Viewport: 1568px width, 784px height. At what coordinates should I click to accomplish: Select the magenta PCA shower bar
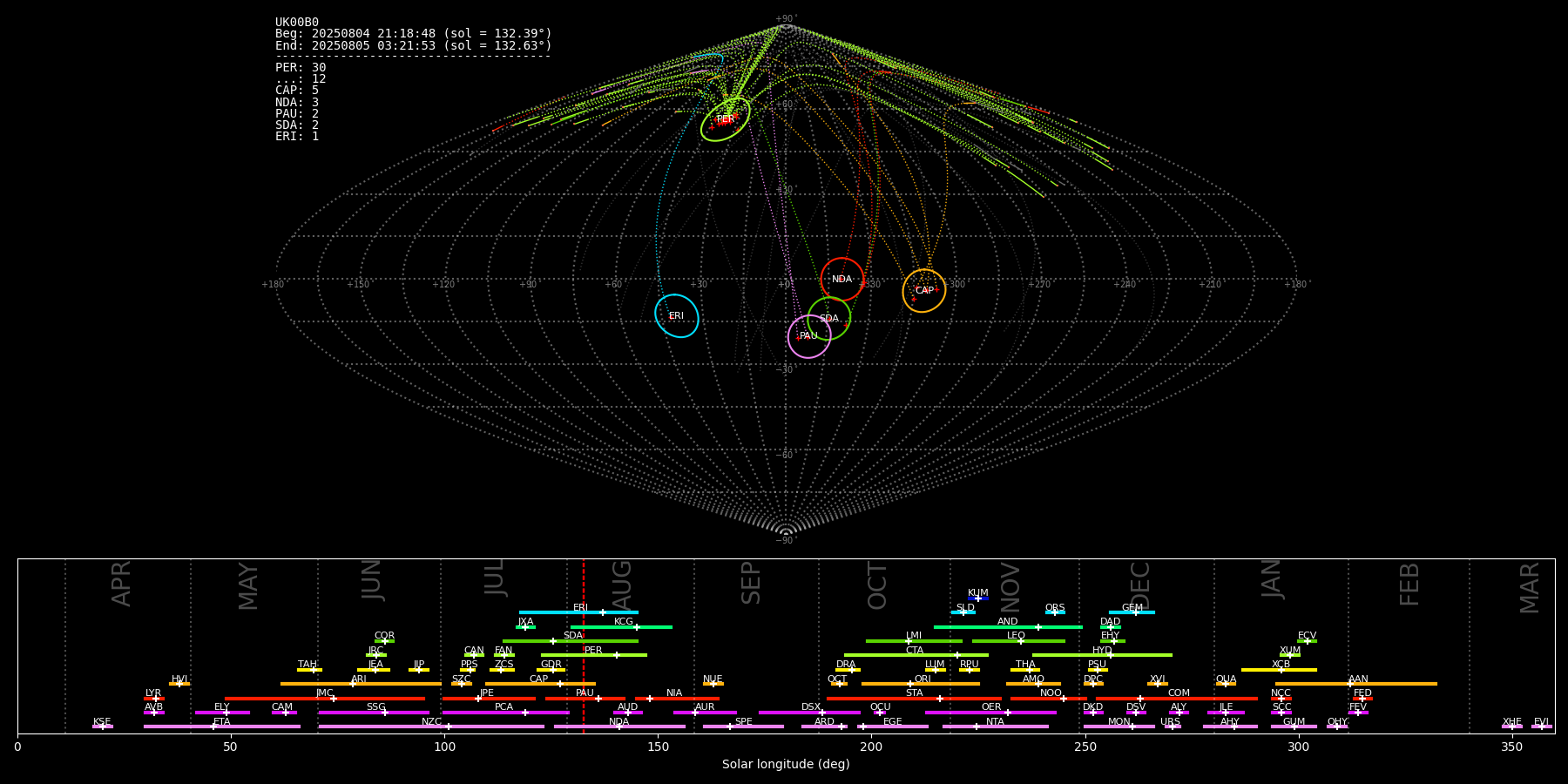pyautogui.click(x=505, y=713)
